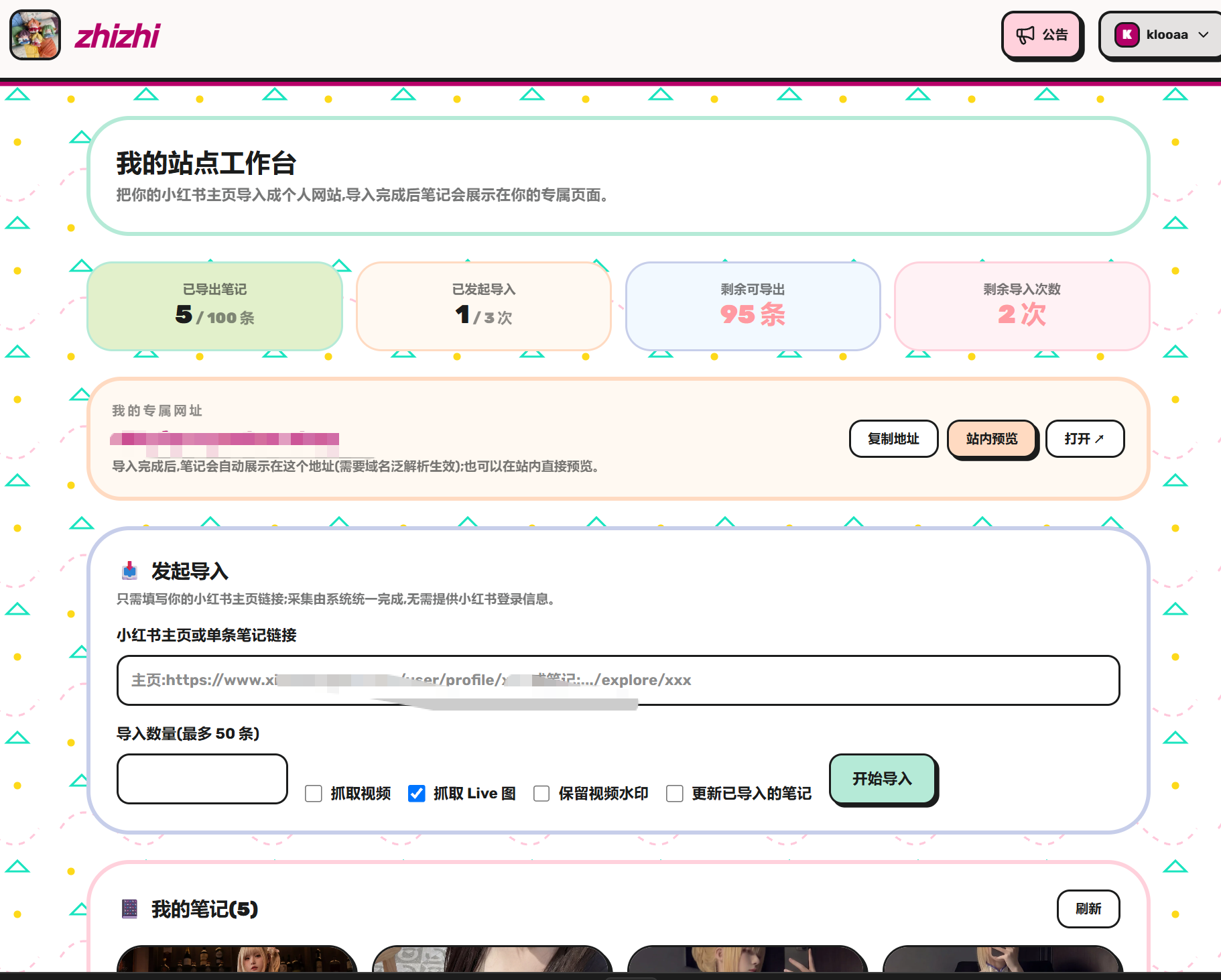The height and width of the screenshot is (980, 1221).
Task: Expand the klooaa account dropdown
Action: [1161, 35]
